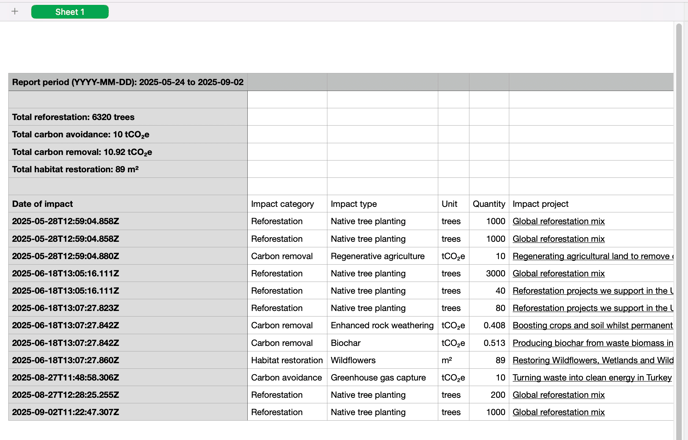Select the Sheet 1 tab
Screen dimensions: 688x440
[70, 12]
